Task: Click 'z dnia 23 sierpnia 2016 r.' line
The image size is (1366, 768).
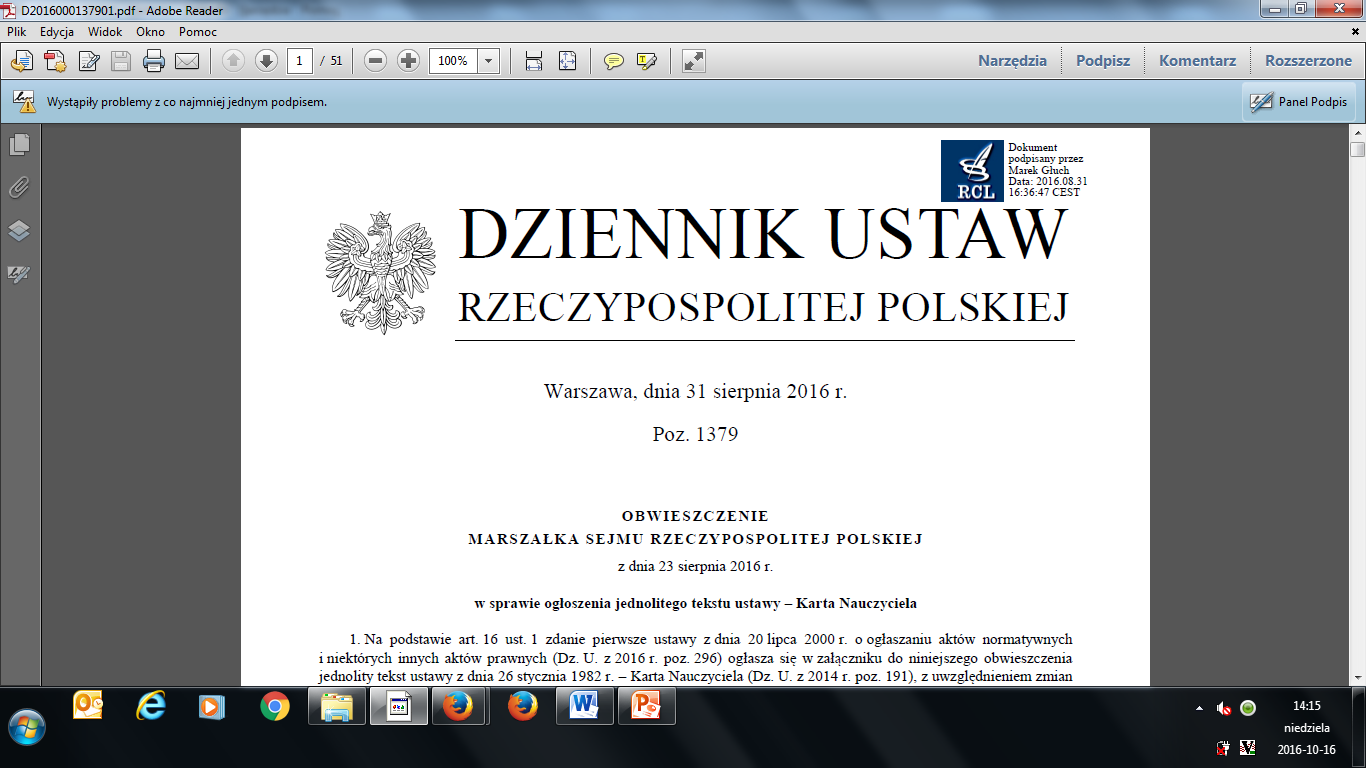Action: click(695, 567)
